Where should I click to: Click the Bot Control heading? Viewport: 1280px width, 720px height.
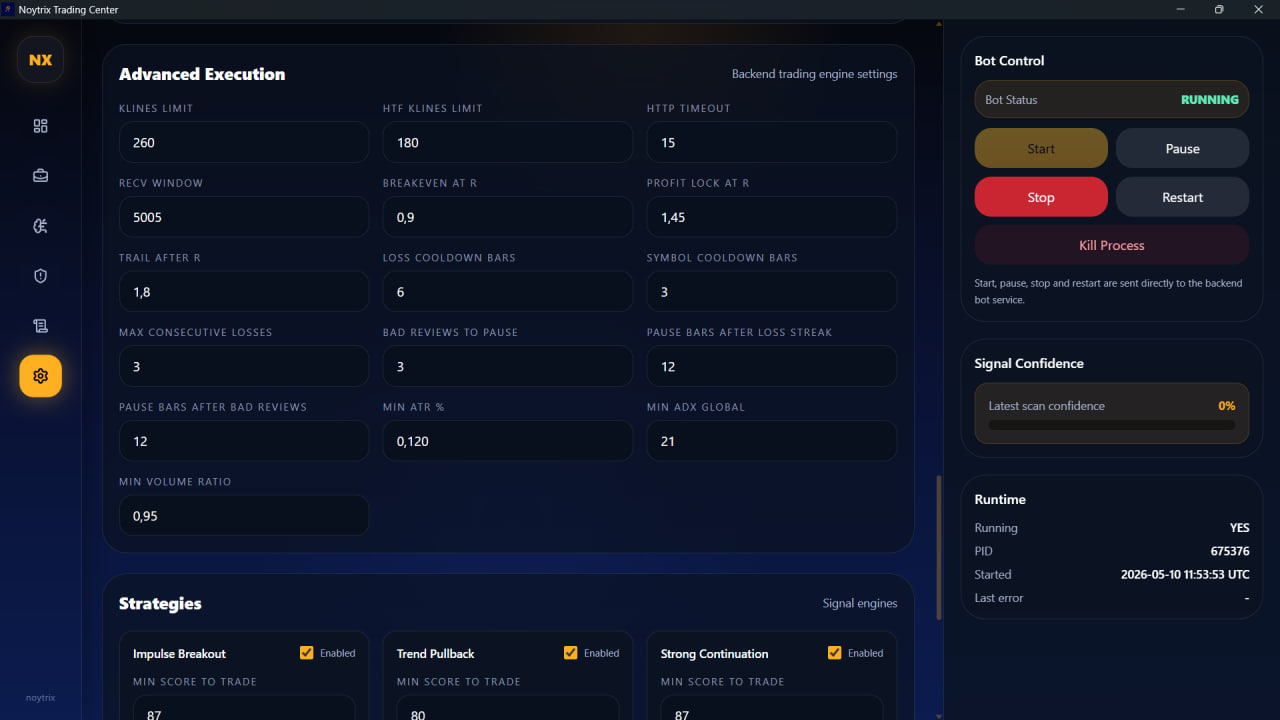tap(1009, 61)
